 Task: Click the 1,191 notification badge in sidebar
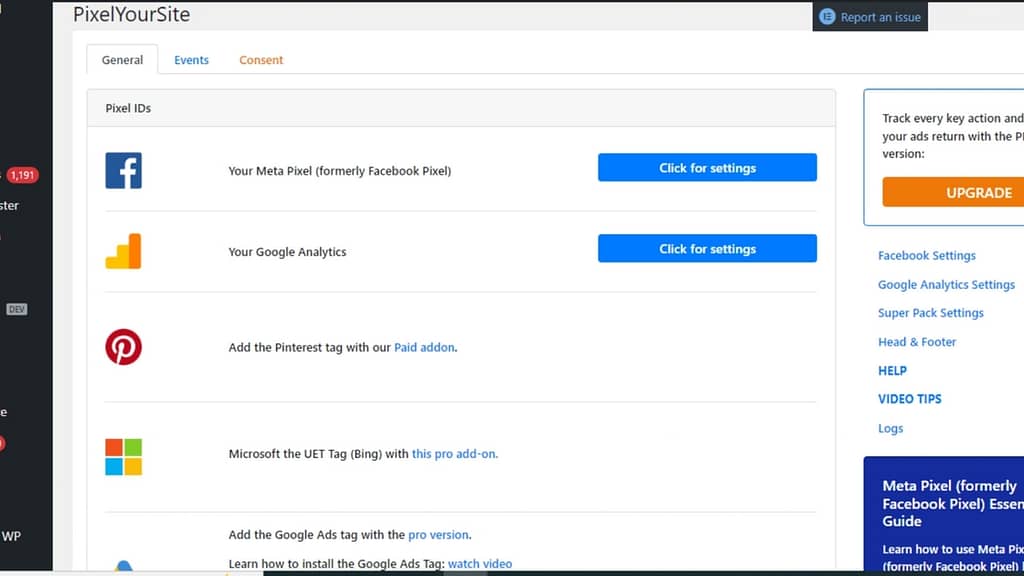click(x=22, y=175)
